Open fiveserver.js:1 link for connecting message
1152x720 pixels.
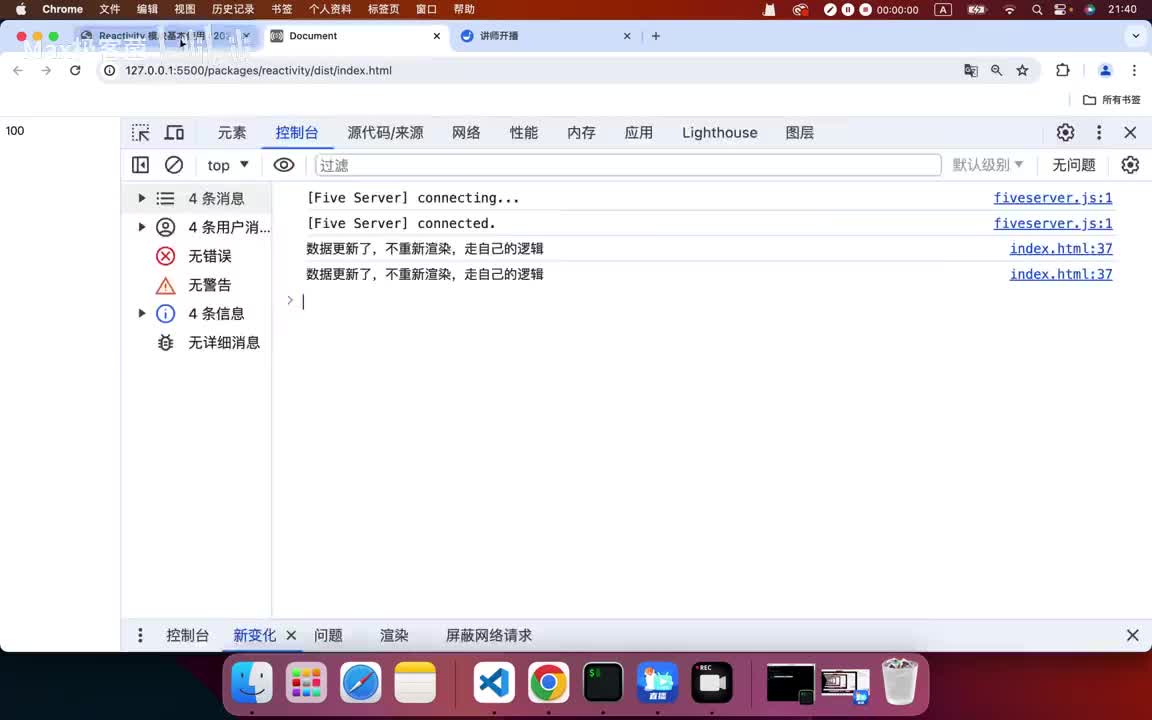tap(1053, 198)
